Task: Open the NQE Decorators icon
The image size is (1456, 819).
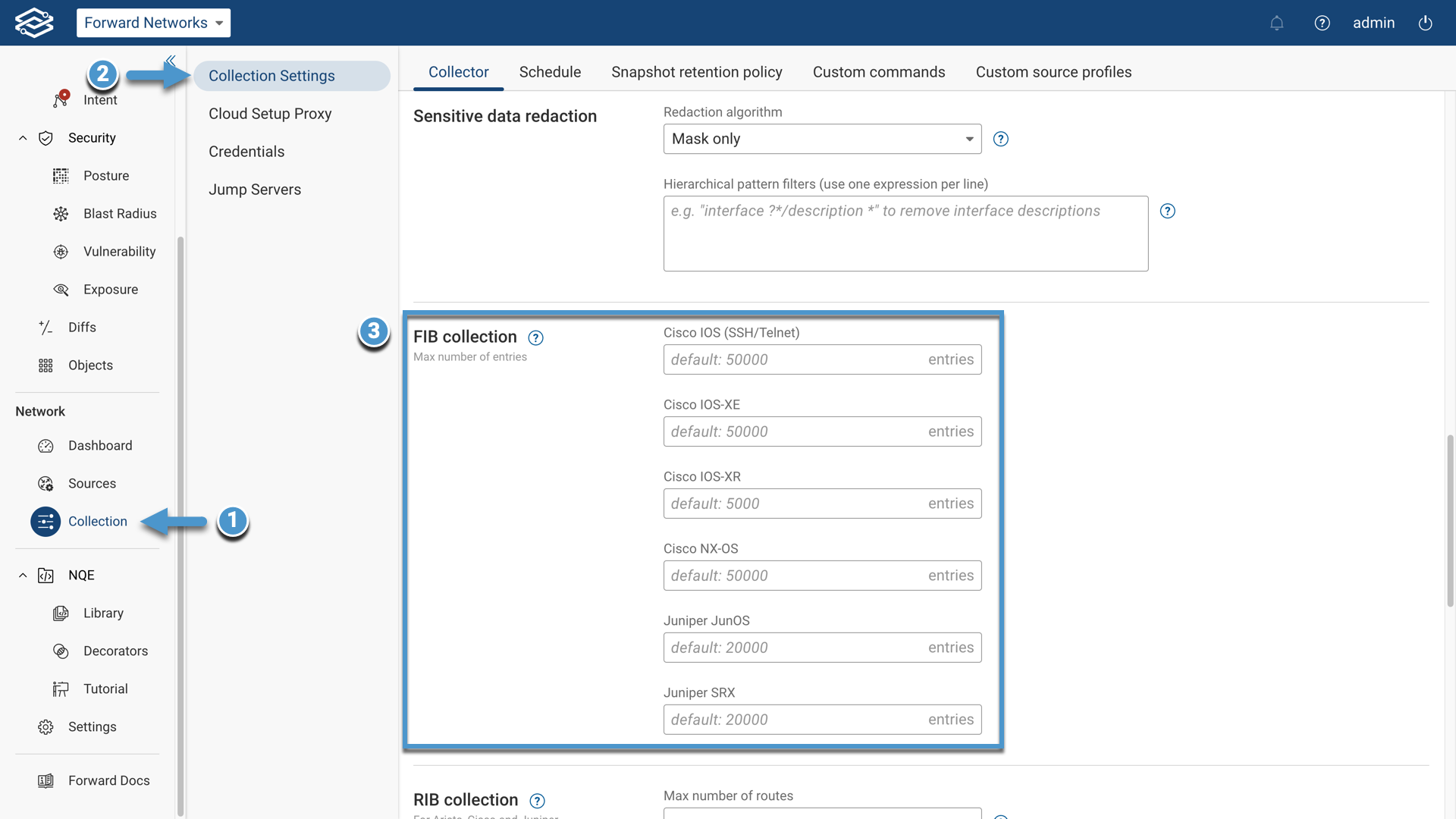Action: (61, 651)
